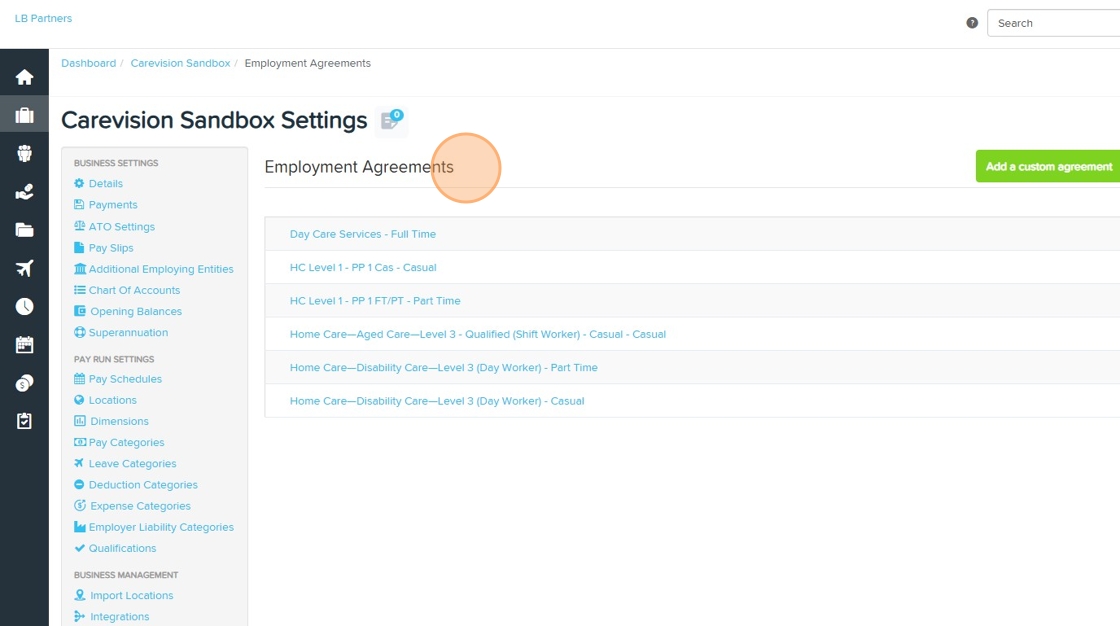The width and height of the screenshot is (1120, 626).
Task: Click the clock timesheets icon in sidebar
Action: click(x=24, y=307)
